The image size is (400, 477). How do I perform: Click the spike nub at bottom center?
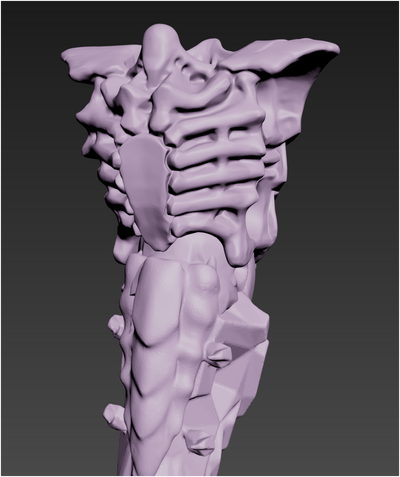tap(199, 442)
